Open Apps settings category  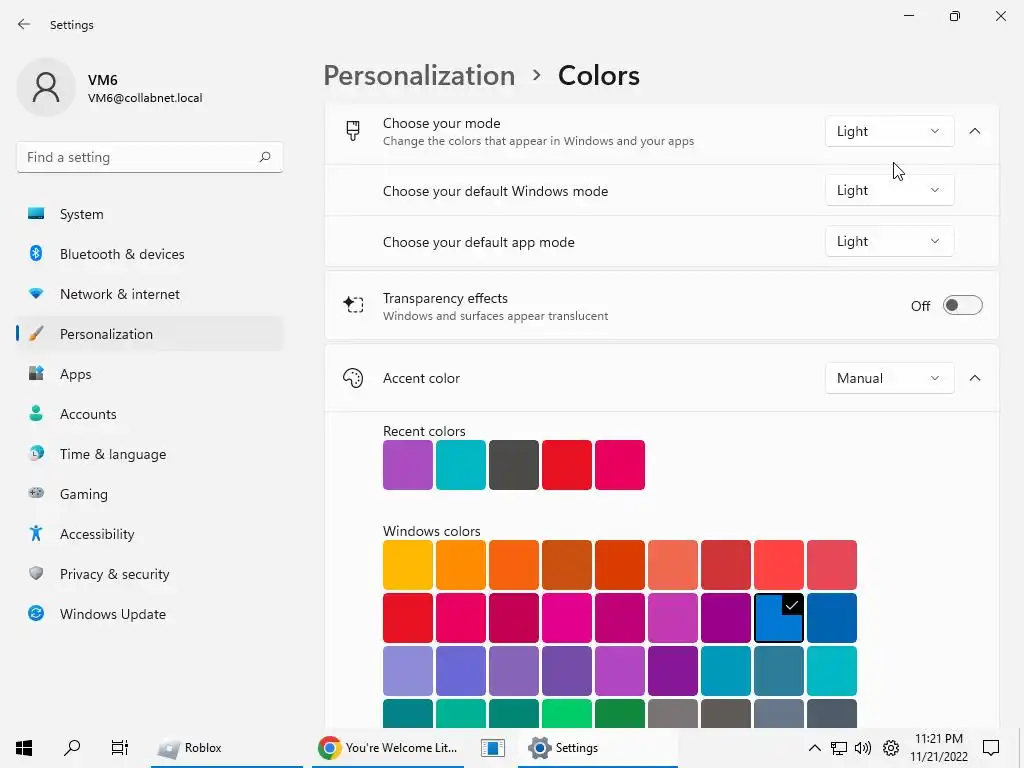tap(150, 374)
